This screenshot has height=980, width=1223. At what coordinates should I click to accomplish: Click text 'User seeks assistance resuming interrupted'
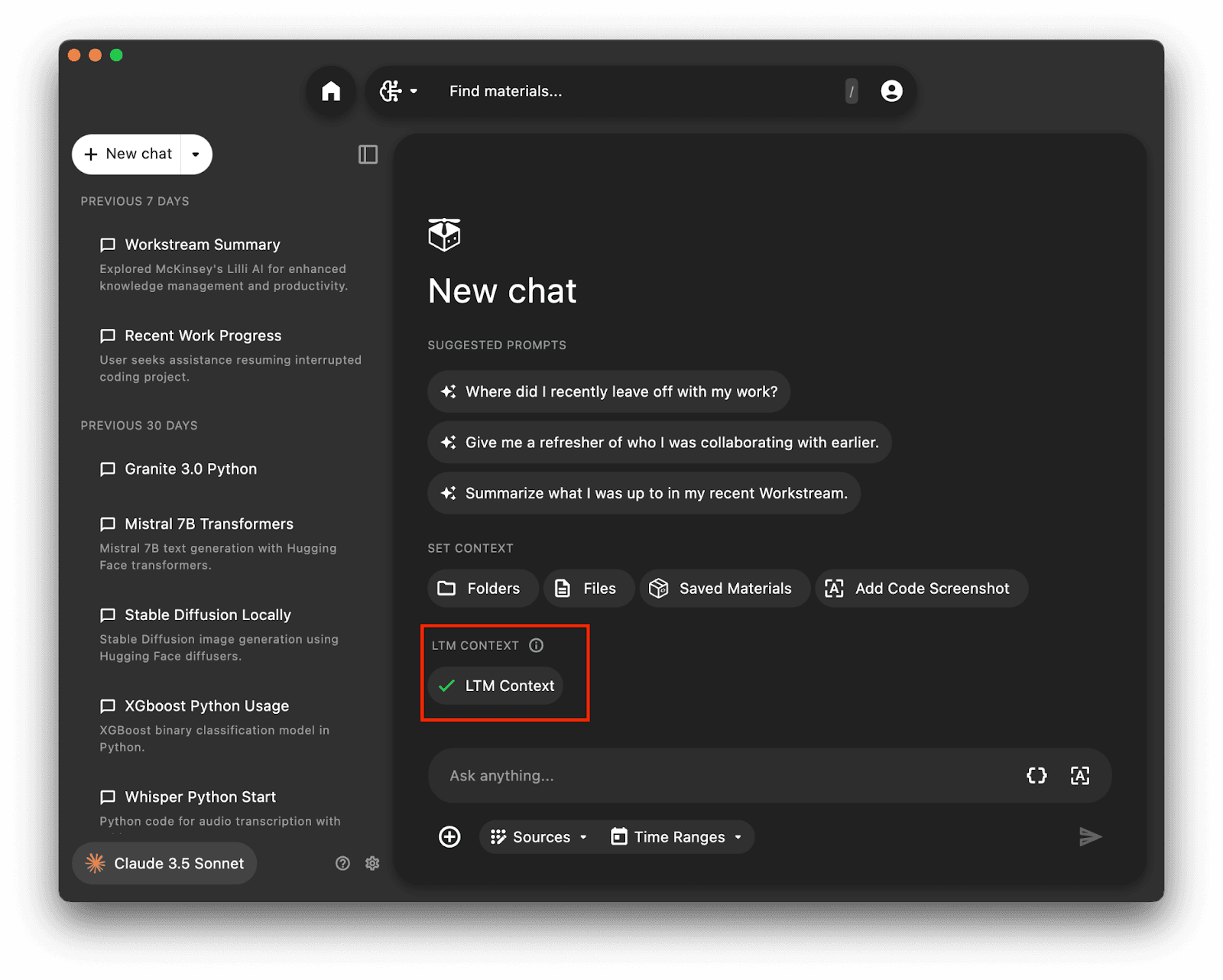[x=230, y=360]
